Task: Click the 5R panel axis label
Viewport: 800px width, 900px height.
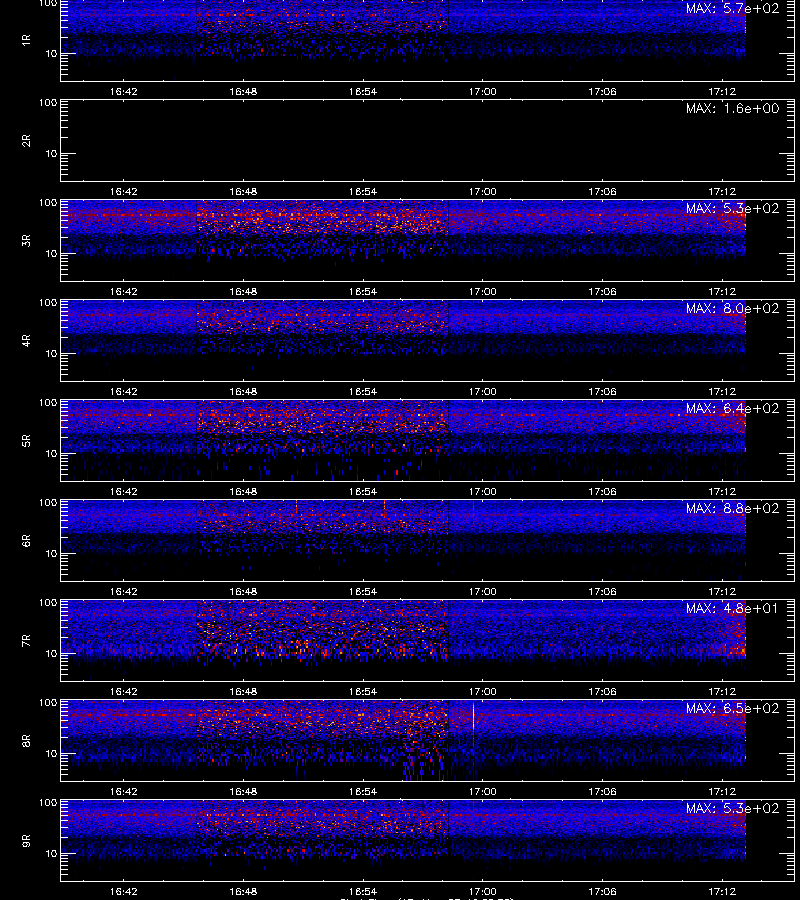Action: tap(26, 441)
